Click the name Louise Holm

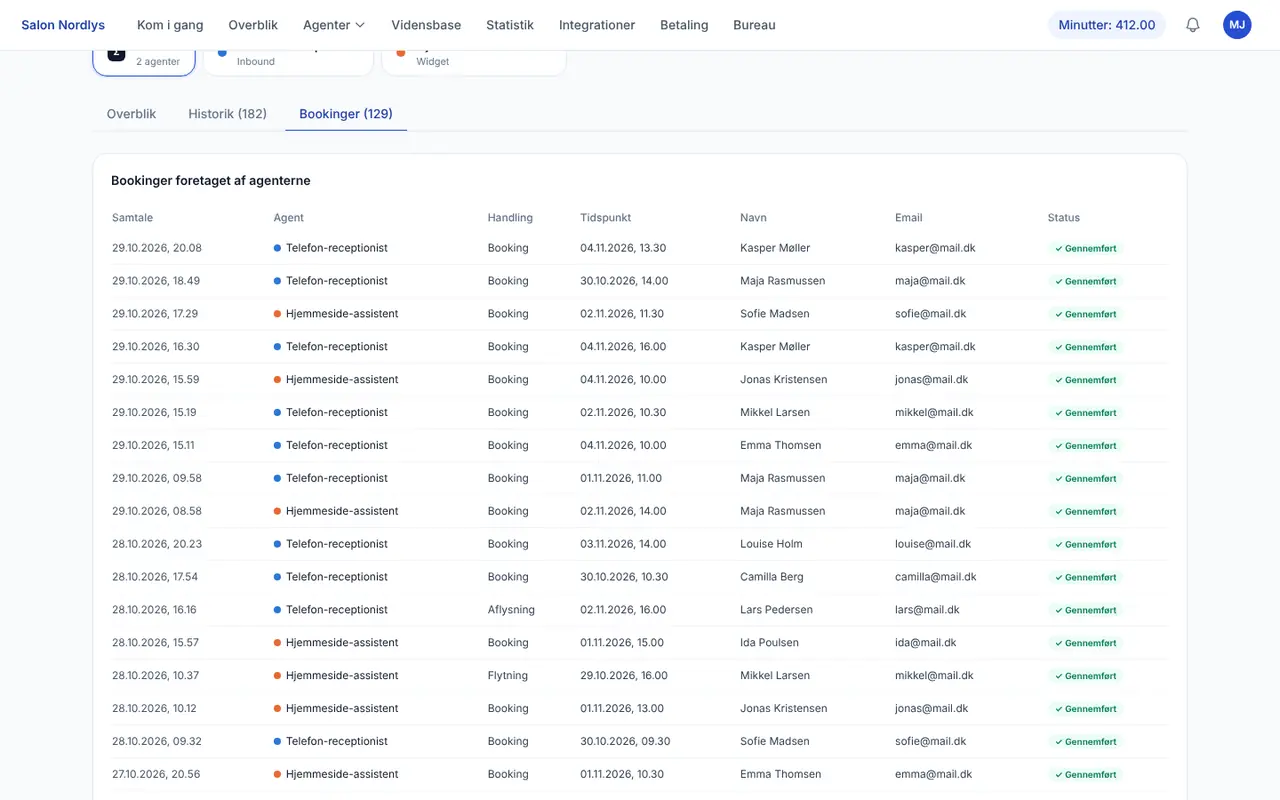pyautogui.click(x=771, y=545)
